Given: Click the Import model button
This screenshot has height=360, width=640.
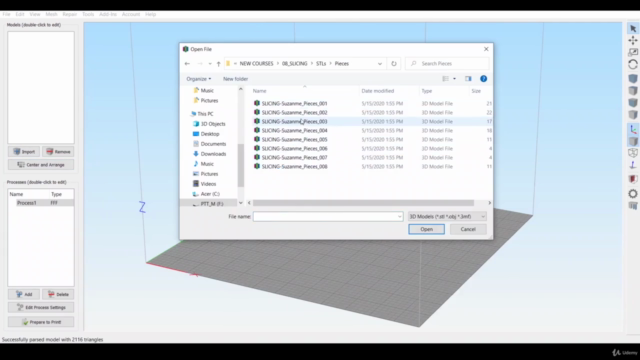Looking at the screenshot, I should [x=24, y=151].
